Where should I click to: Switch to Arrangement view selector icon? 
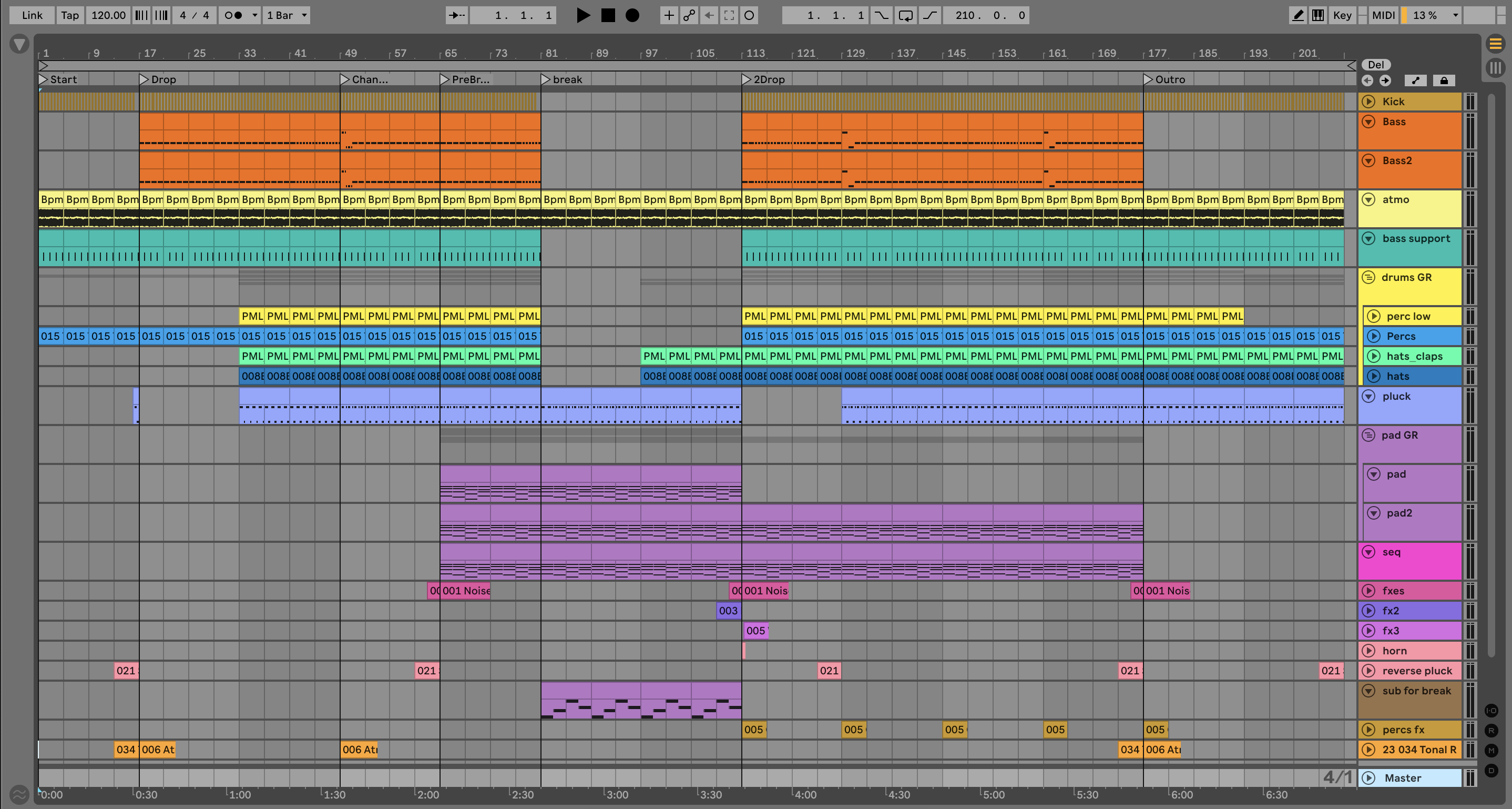1495,44
